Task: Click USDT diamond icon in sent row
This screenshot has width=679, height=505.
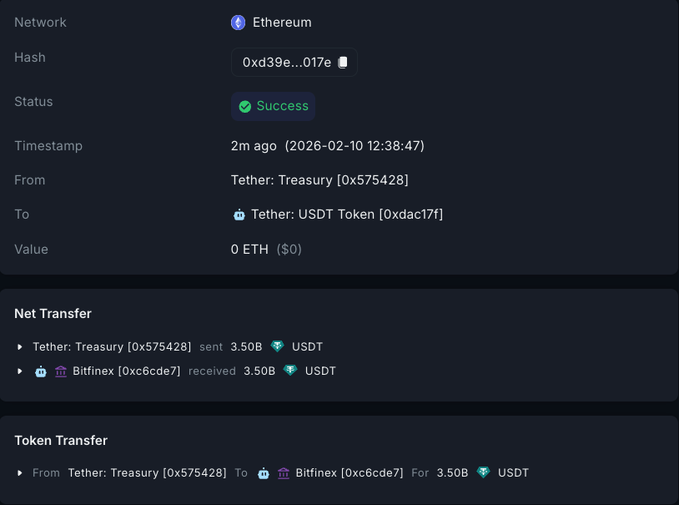Action: tap(277, 347)
